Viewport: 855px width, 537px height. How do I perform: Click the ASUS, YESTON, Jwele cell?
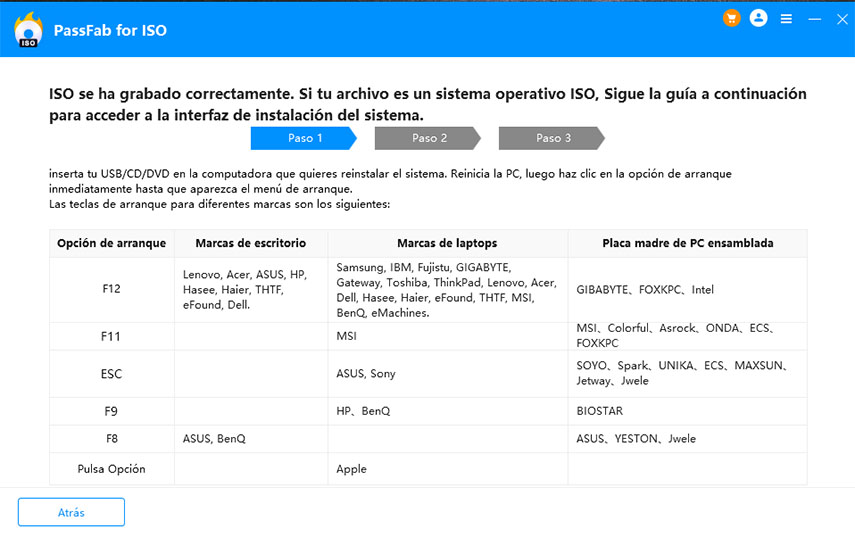tap(688, 439)
